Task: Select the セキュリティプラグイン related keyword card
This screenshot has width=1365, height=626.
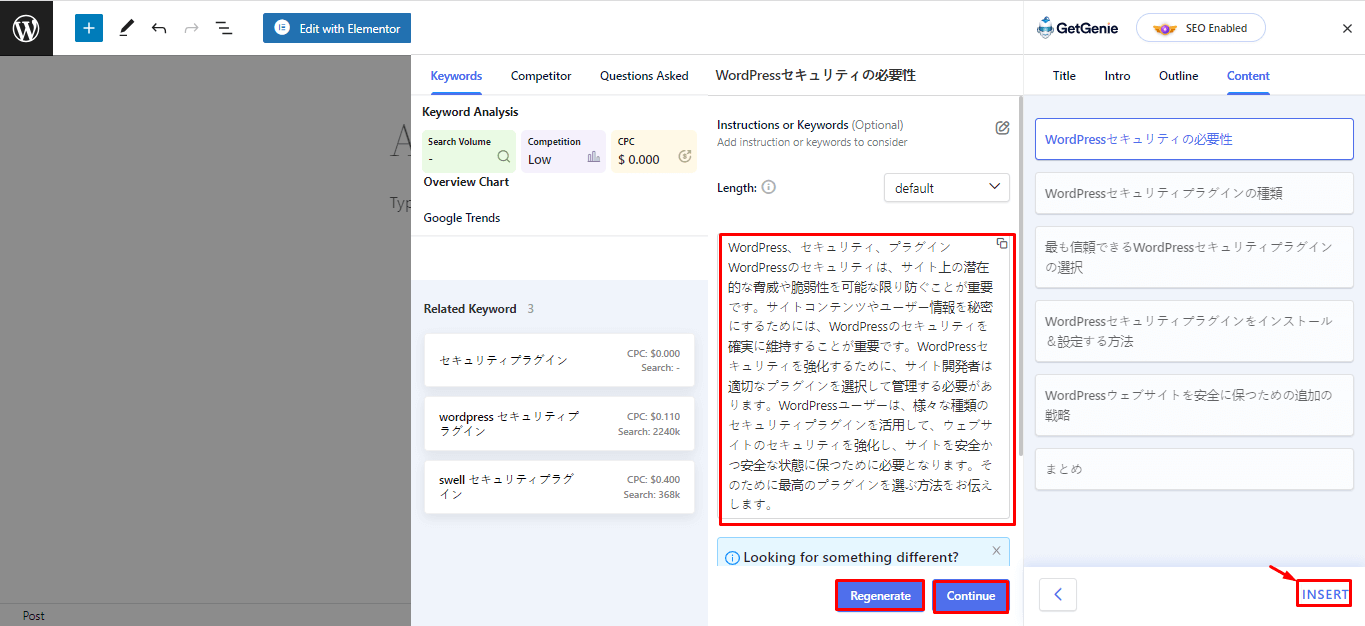Action: click(x=559, y=360)
